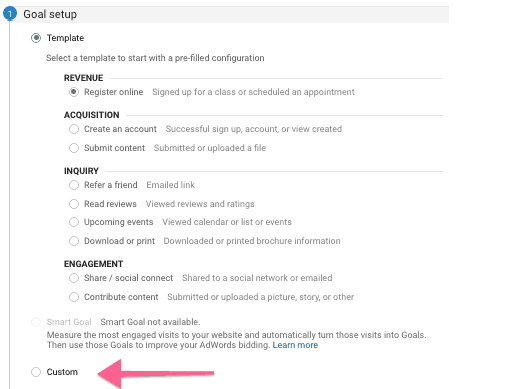This screenshot has height=389, width=517.
Task: Click the step 1 circle icon
Action: coord(10,14)
